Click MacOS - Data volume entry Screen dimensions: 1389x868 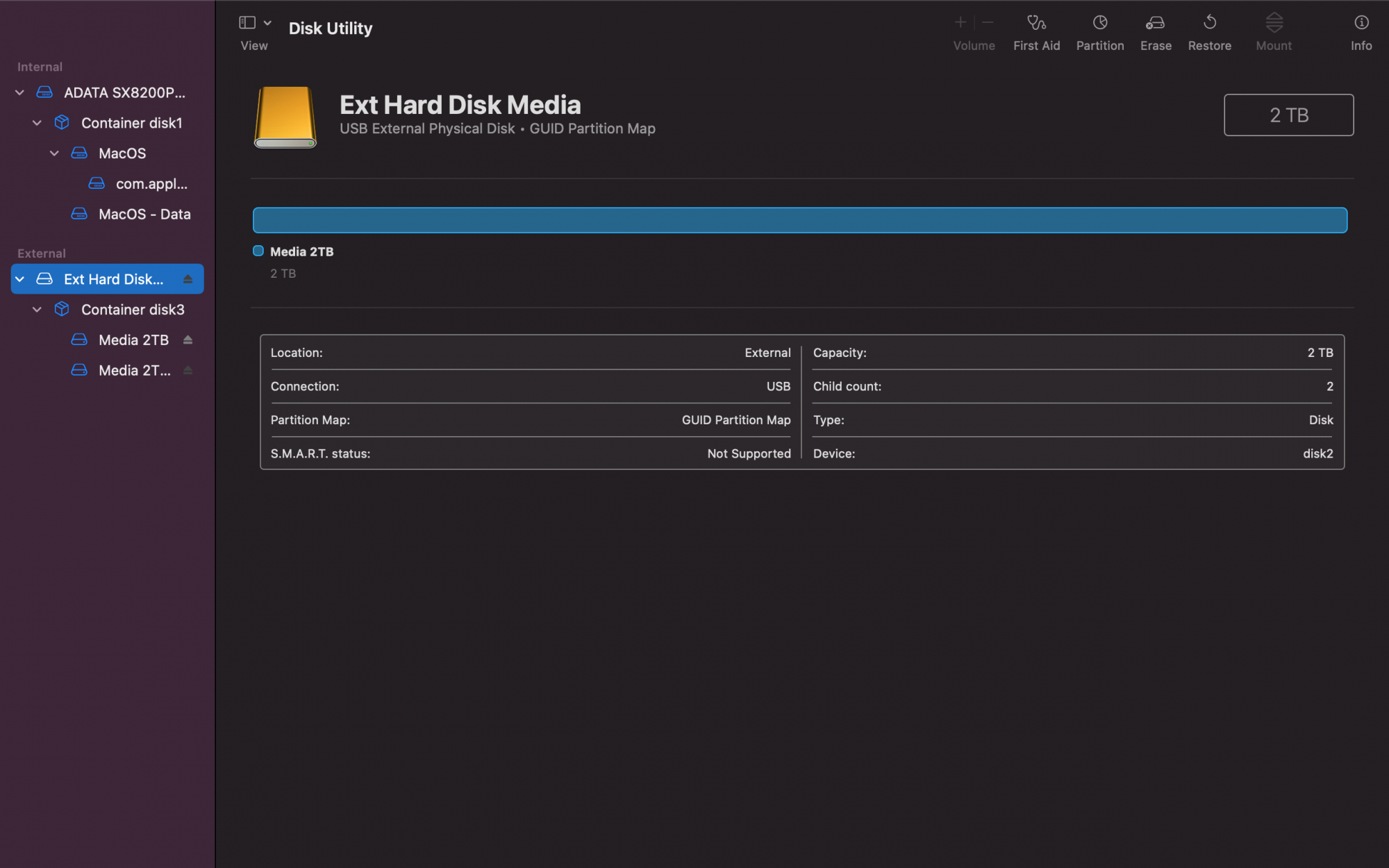pos(145,213)
